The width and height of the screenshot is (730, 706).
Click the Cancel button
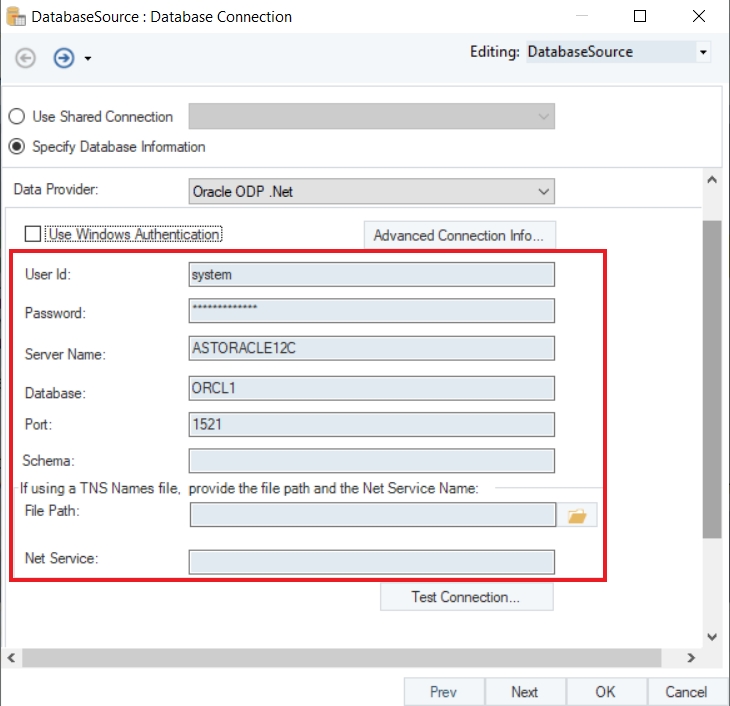click(x=686, y=692)
